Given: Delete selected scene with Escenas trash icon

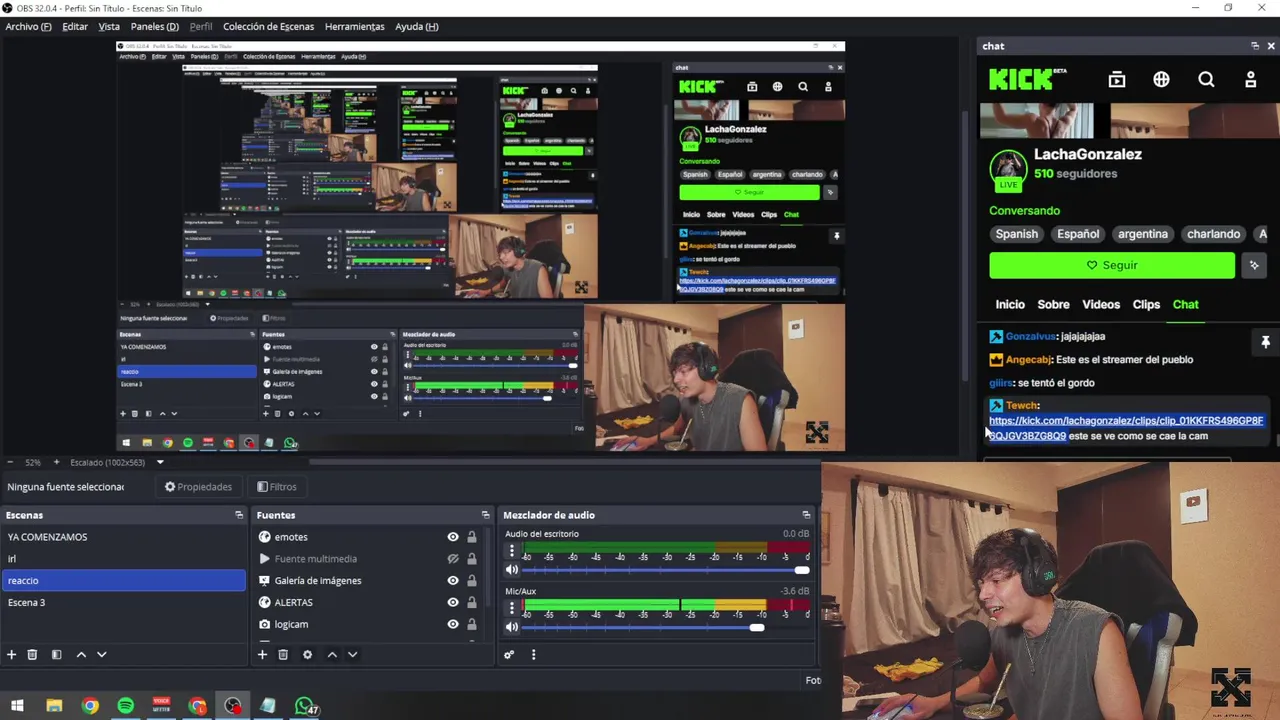Looking at the screenshot, I should pyautogui.click(x=32, y=654).
